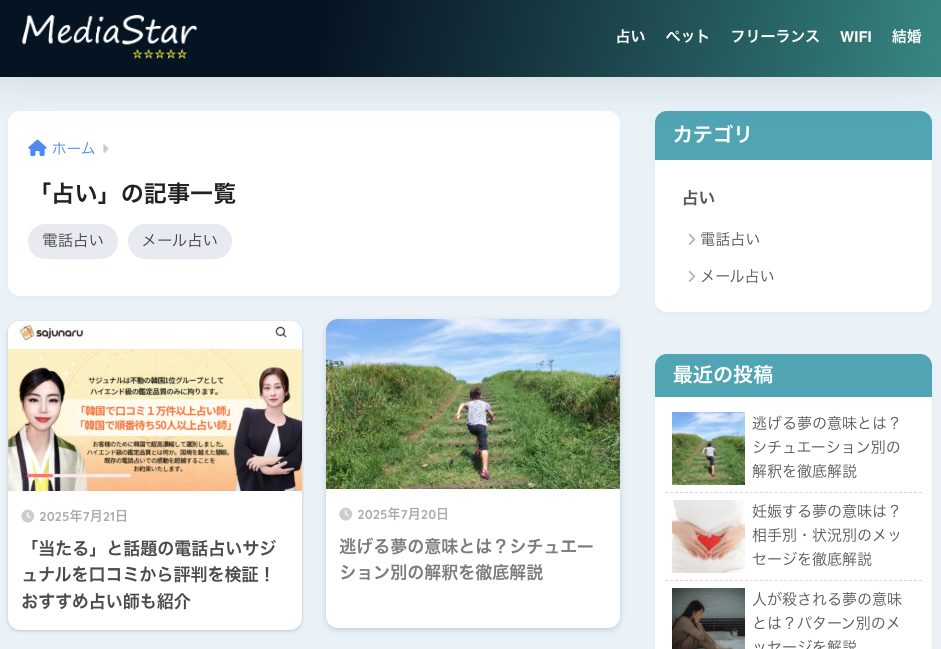The width and height of the screenshot is (941, 649).
Task: Open the ペット navigation menu item
Action: coord(687,37)
